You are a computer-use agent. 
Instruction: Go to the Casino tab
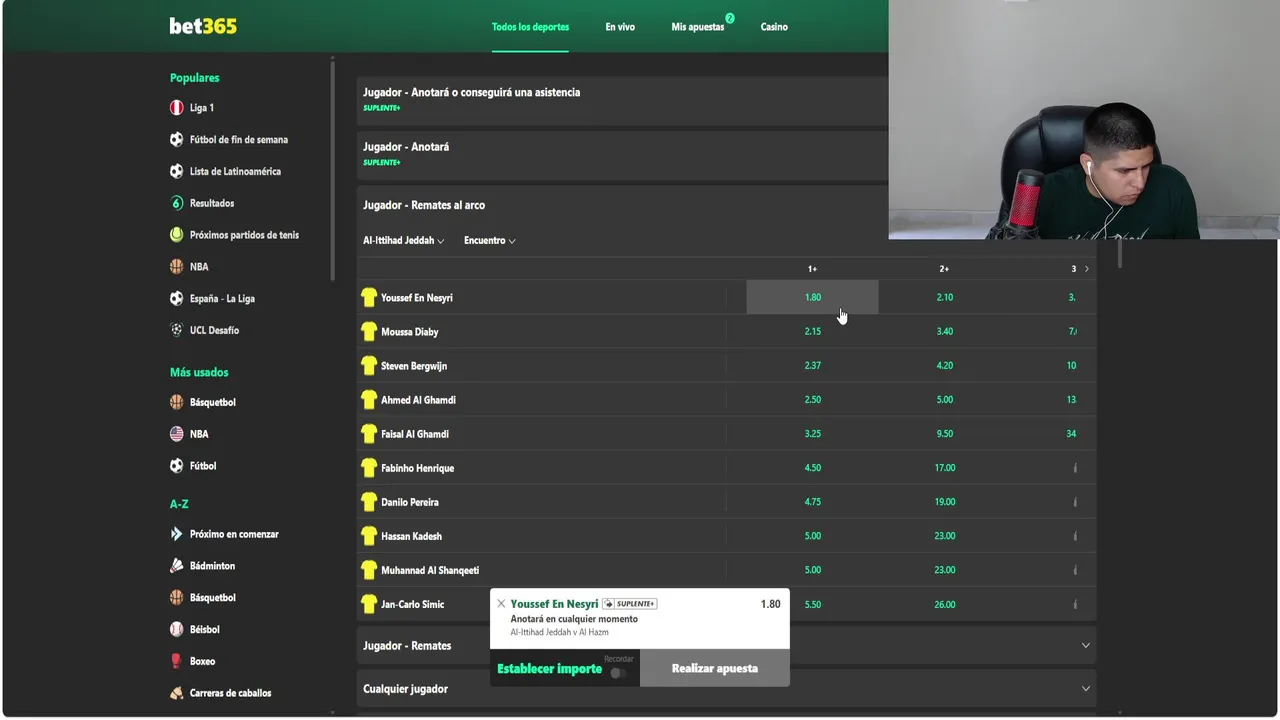[x=774, y=27]
